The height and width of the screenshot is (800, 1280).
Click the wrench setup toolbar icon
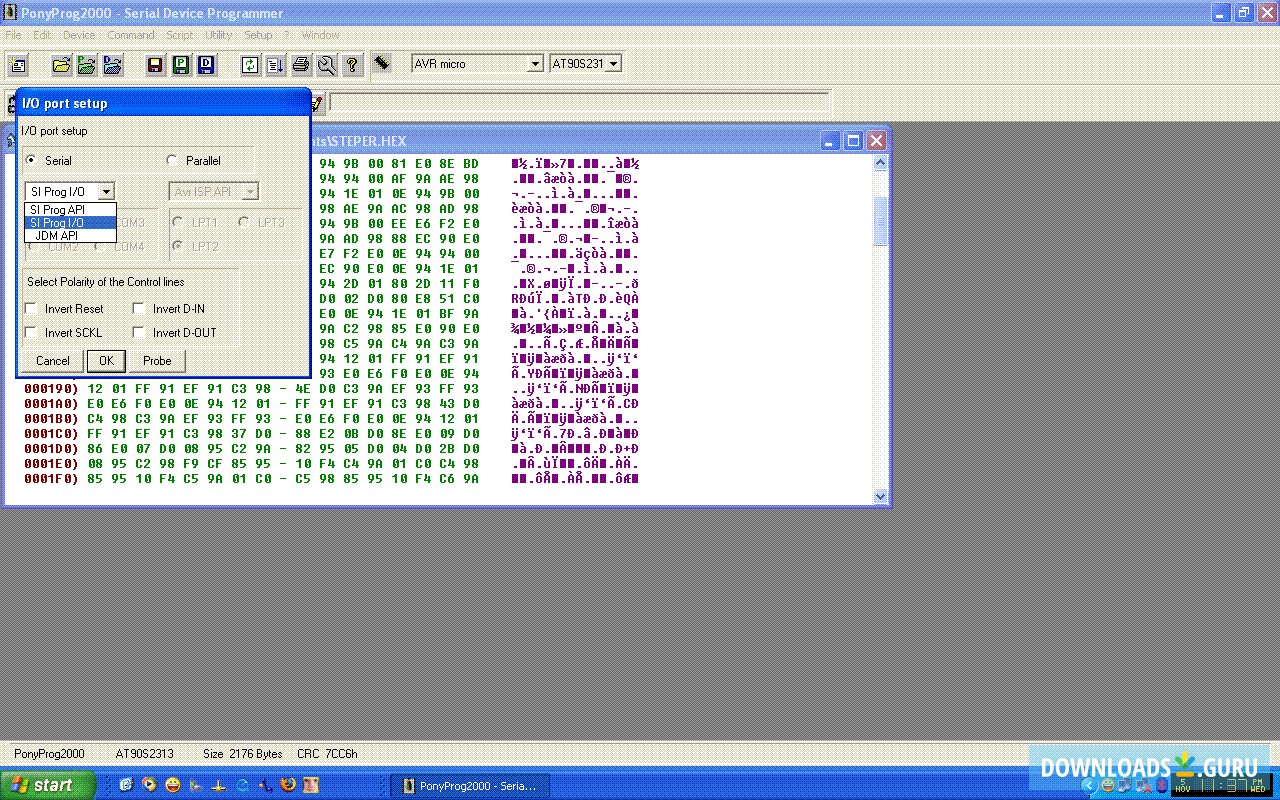pos(326,65)
